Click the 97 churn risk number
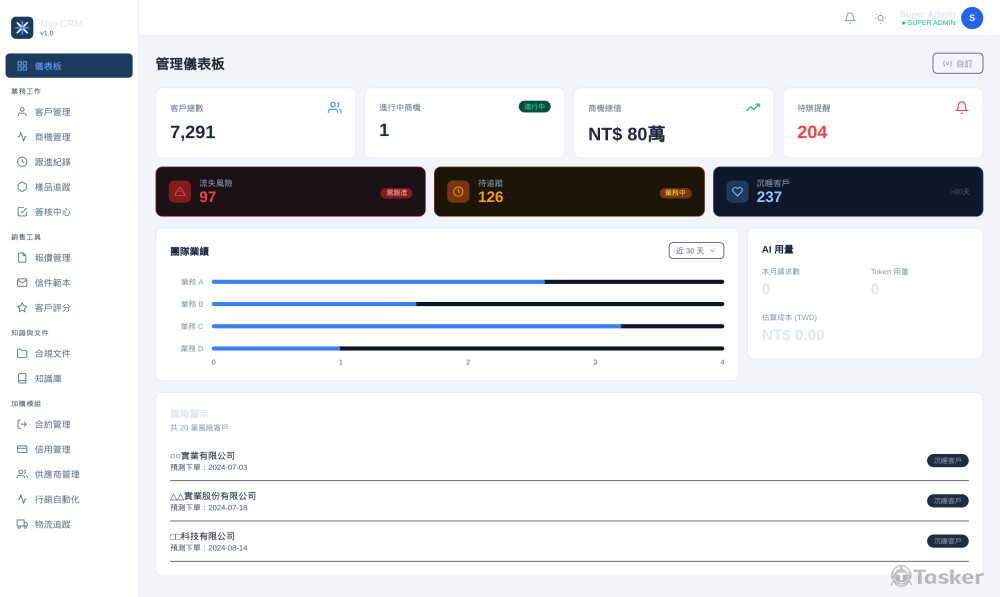 pyautogui.click(x=207, y=197)
